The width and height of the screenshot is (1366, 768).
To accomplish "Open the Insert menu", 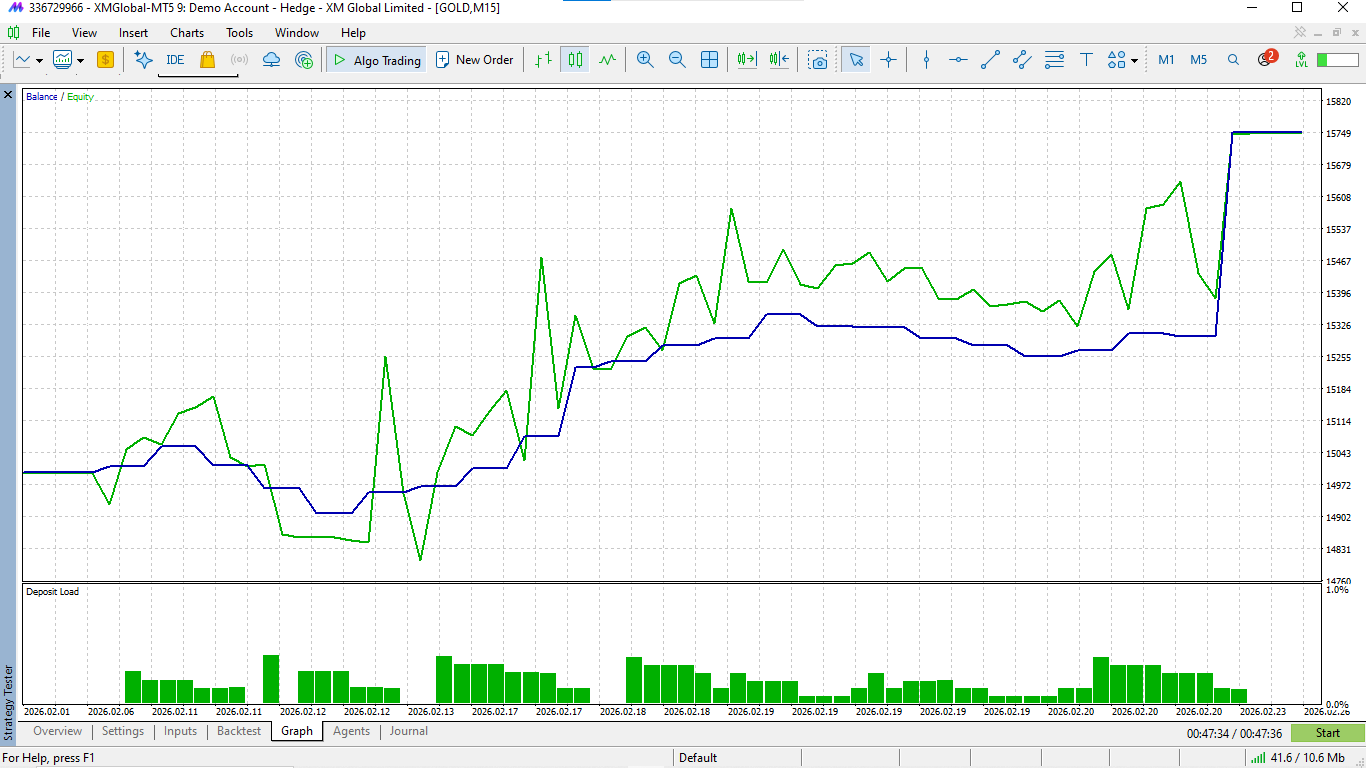I will pos(133,33).
